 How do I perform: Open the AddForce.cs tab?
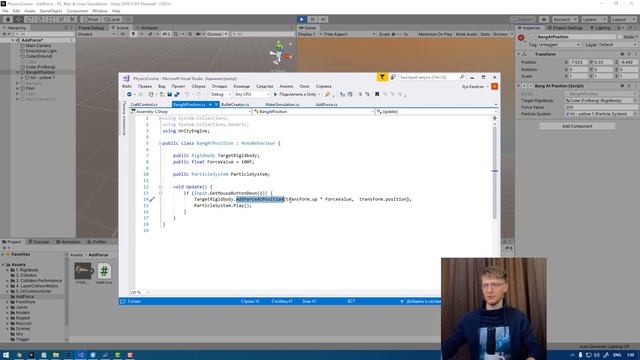[327, 105]
